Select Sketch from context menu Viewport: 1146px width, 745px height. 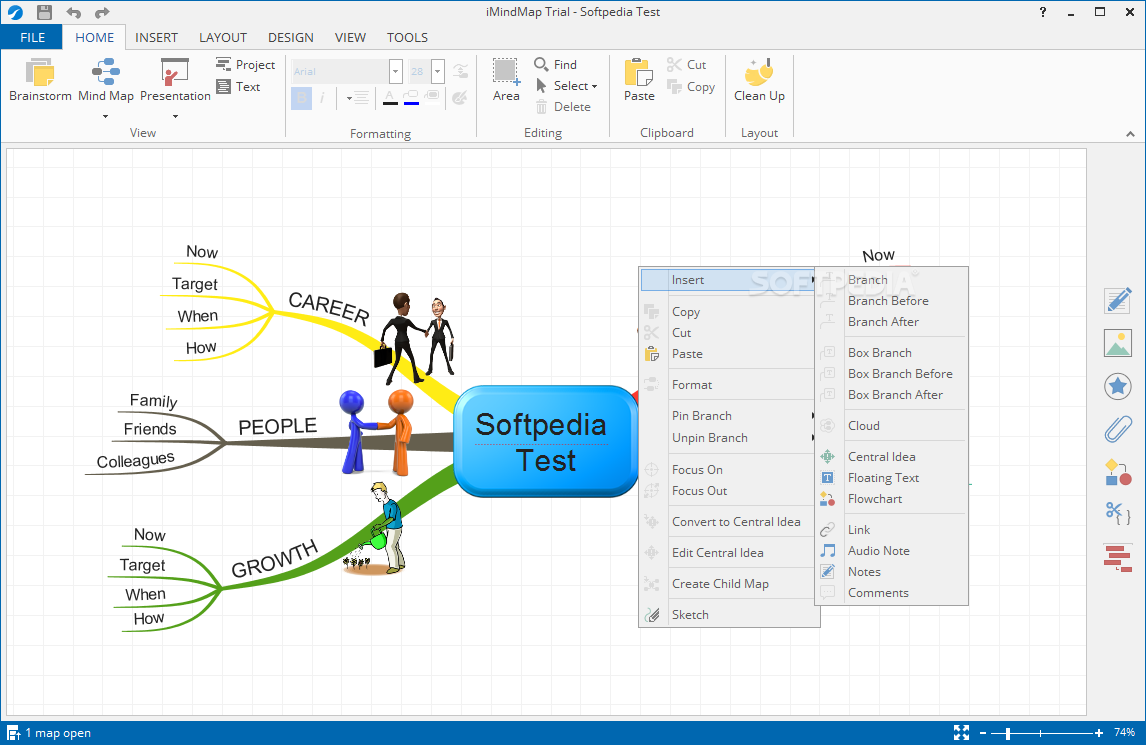tap(729, 615)
